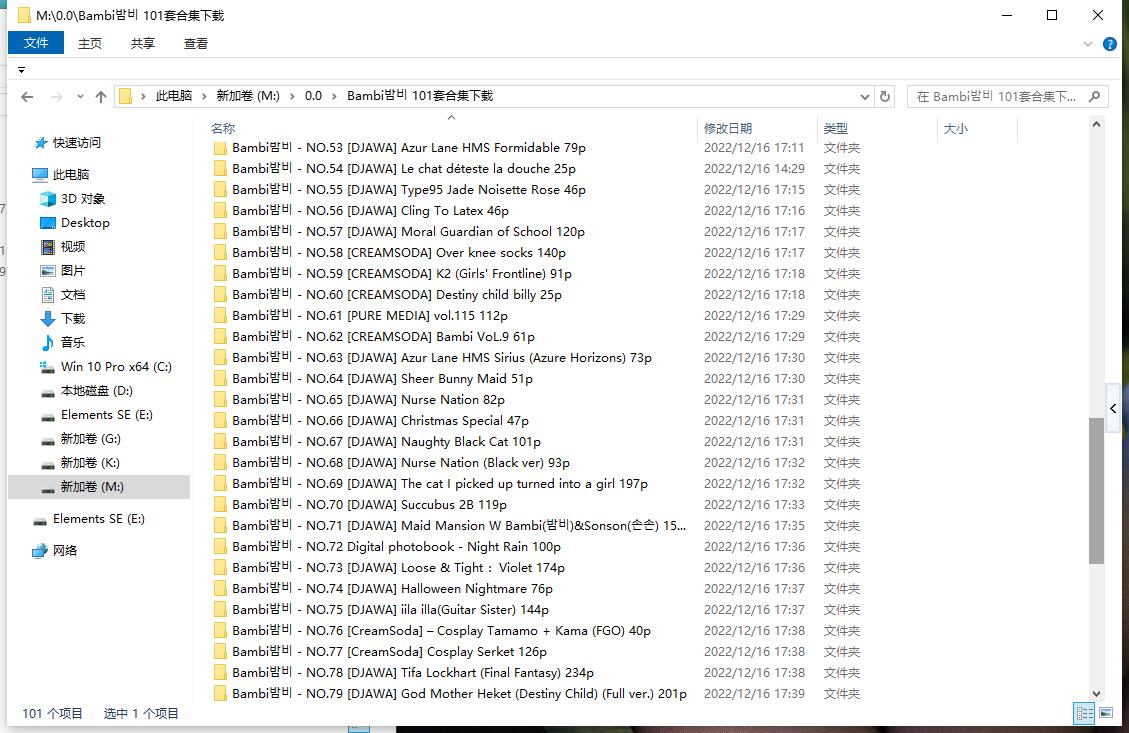Open 图片 folder in the sidebar
This screenshot has width=1129, height=733.
coord(63,271)
